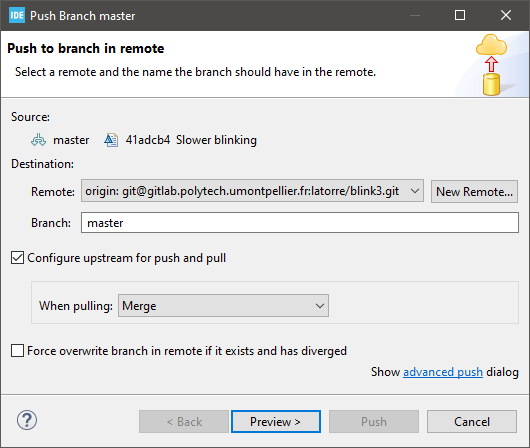Screen dimensions: 530x448
Task: Enable Force overwrite branch in remote
Action: (17, 351)
